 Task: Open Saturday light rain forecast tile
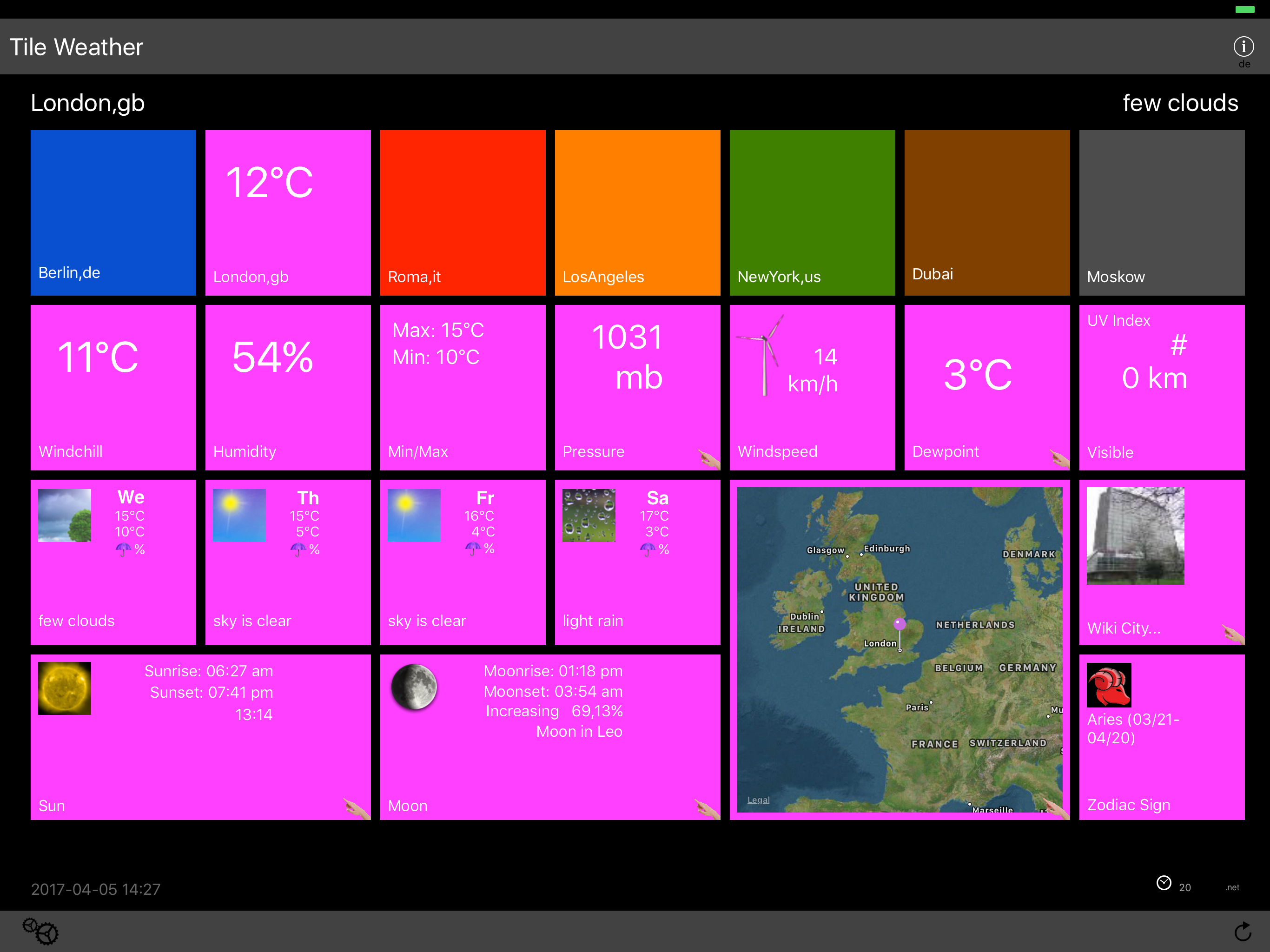pos(637,562)
